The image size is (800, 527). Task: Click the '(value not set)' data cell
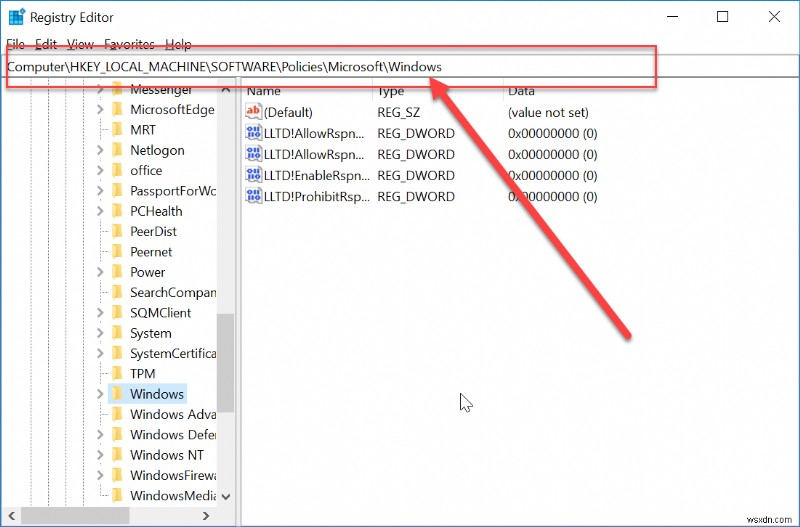point(548,112)
